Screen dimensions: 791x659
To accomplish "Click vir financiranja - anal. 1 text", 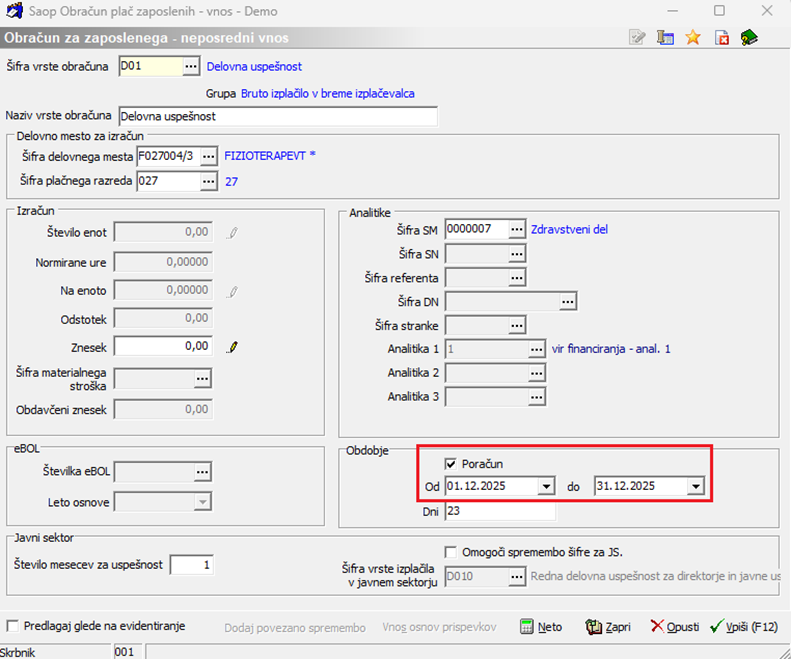I will pos(611,349).
